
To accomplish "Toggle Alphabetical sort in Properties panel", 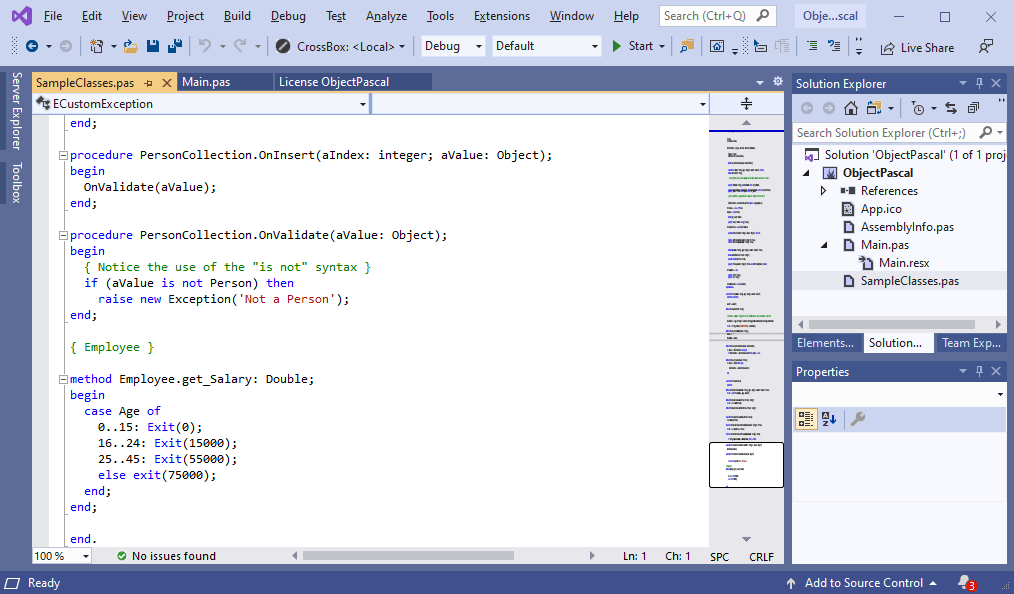I will pos(829,419).
